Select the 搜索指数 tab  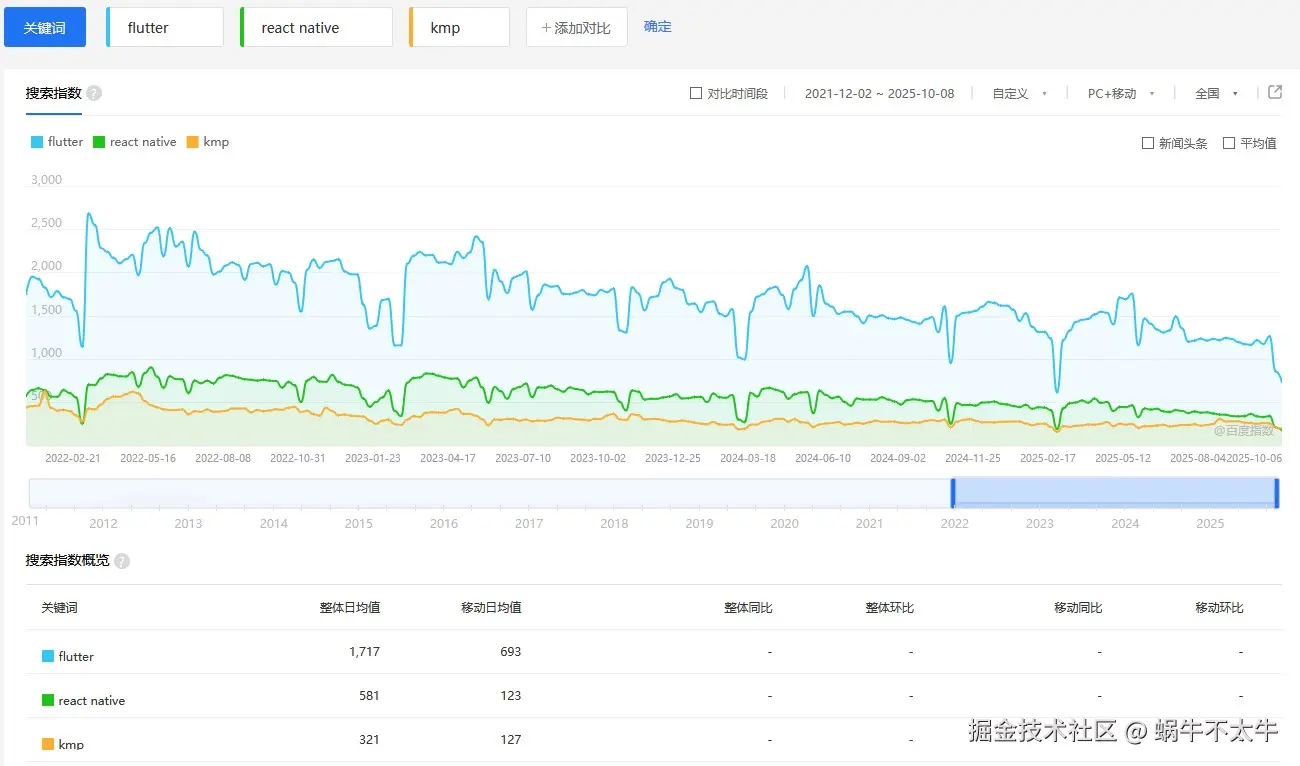pyautogui.click(x=54, y=93)
